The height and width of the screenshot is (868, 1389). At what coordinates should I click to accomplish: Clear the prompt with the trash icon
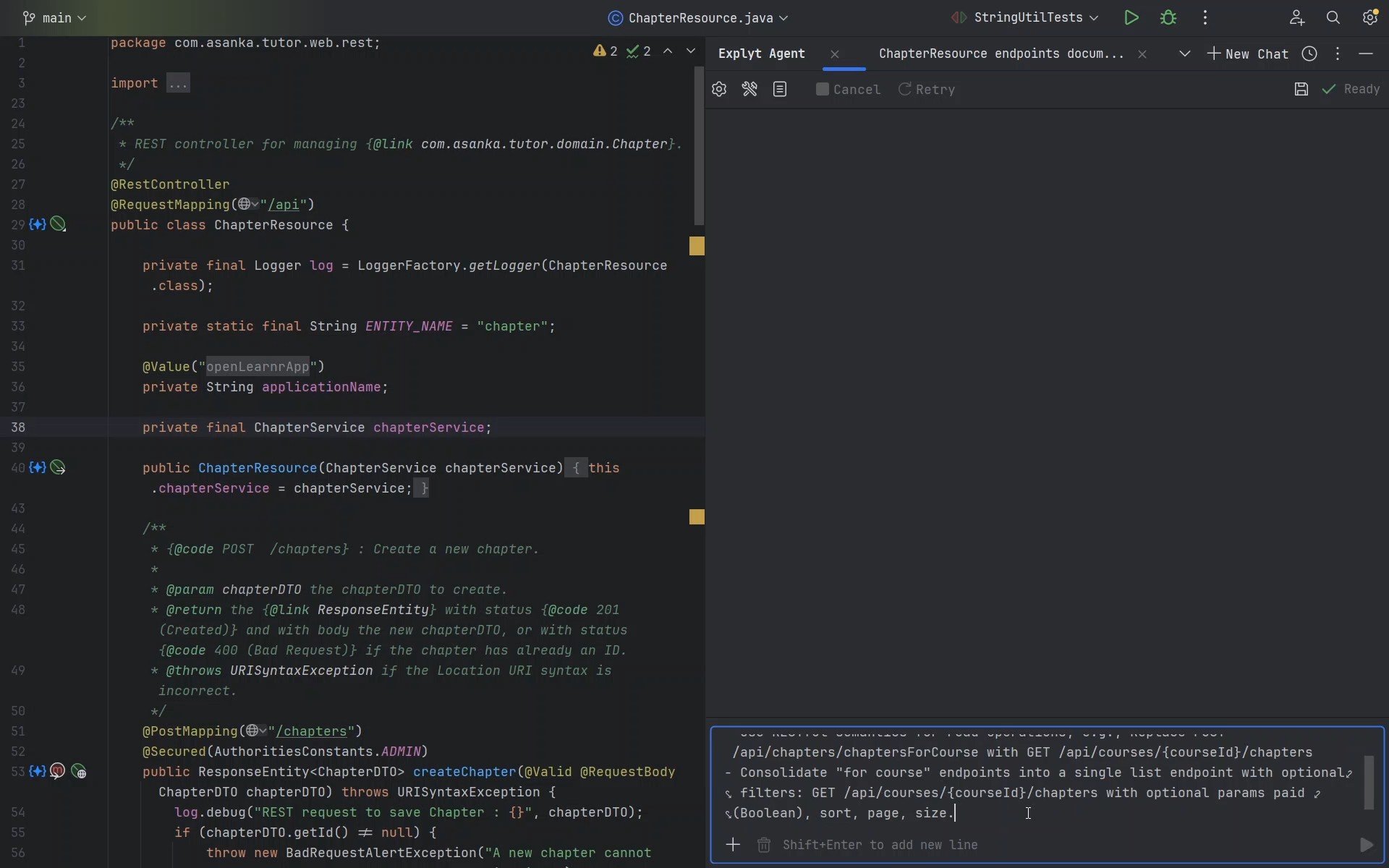pos(763,845)
